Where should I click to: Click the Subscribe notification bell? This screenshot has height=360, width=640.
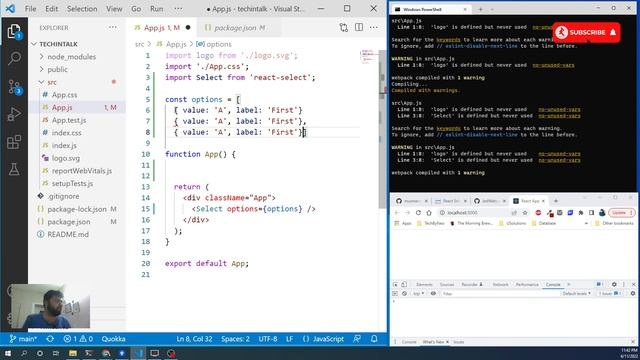click(x=613, y=32)
